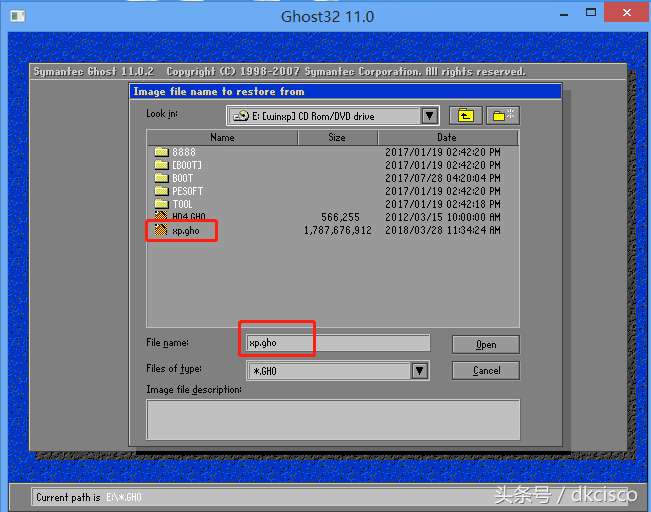Click the up-one-level folder icon
Screen dimensions: 651x512
(x=465, y=115)
